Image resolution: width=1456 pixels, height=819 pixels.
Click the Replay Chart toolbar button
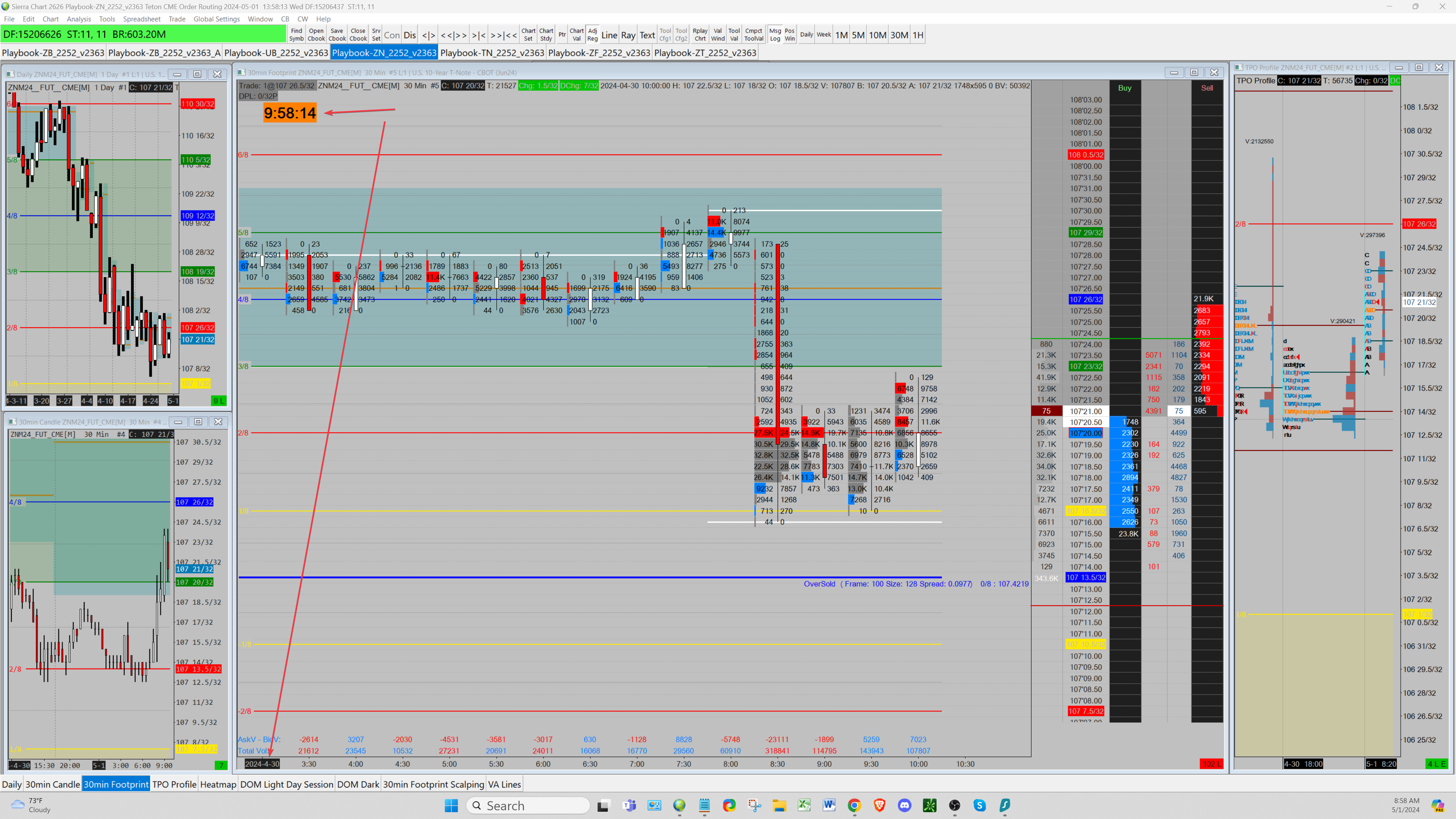tap(700, 35)
